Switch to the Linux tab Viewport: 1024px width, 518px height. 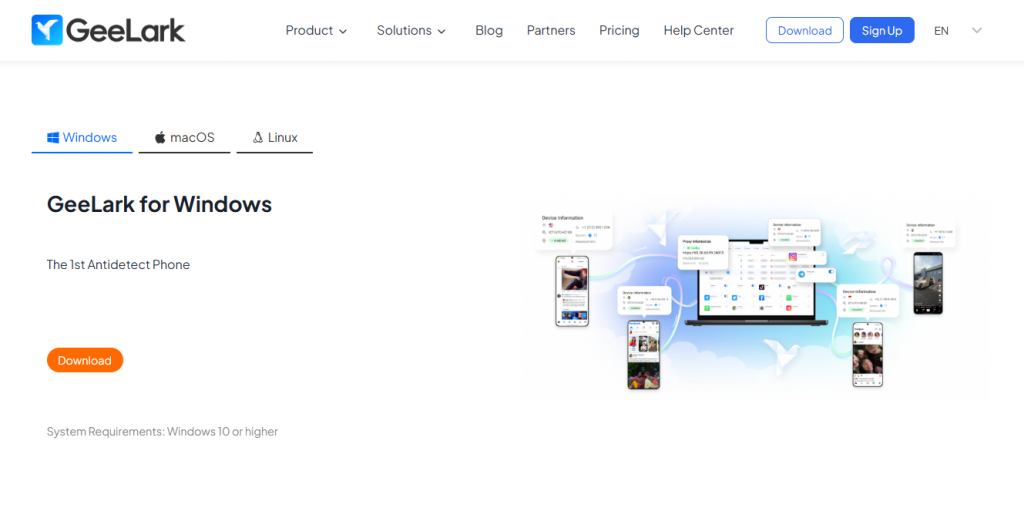click(x=274, y=138)
